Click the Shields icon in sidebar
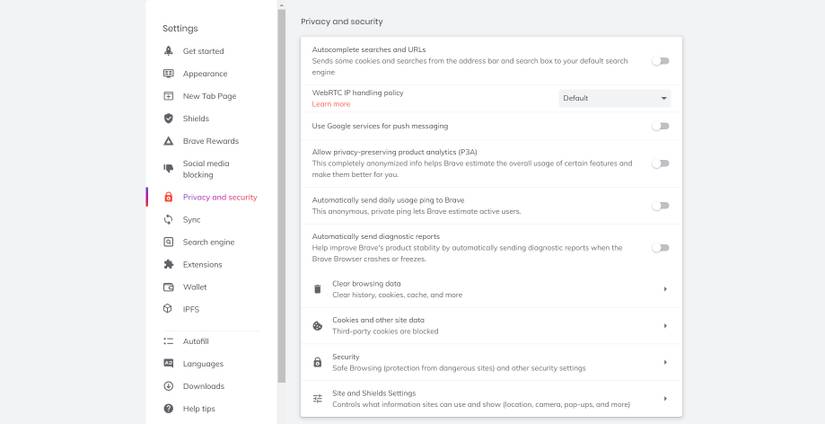 (x=168, y=119)
